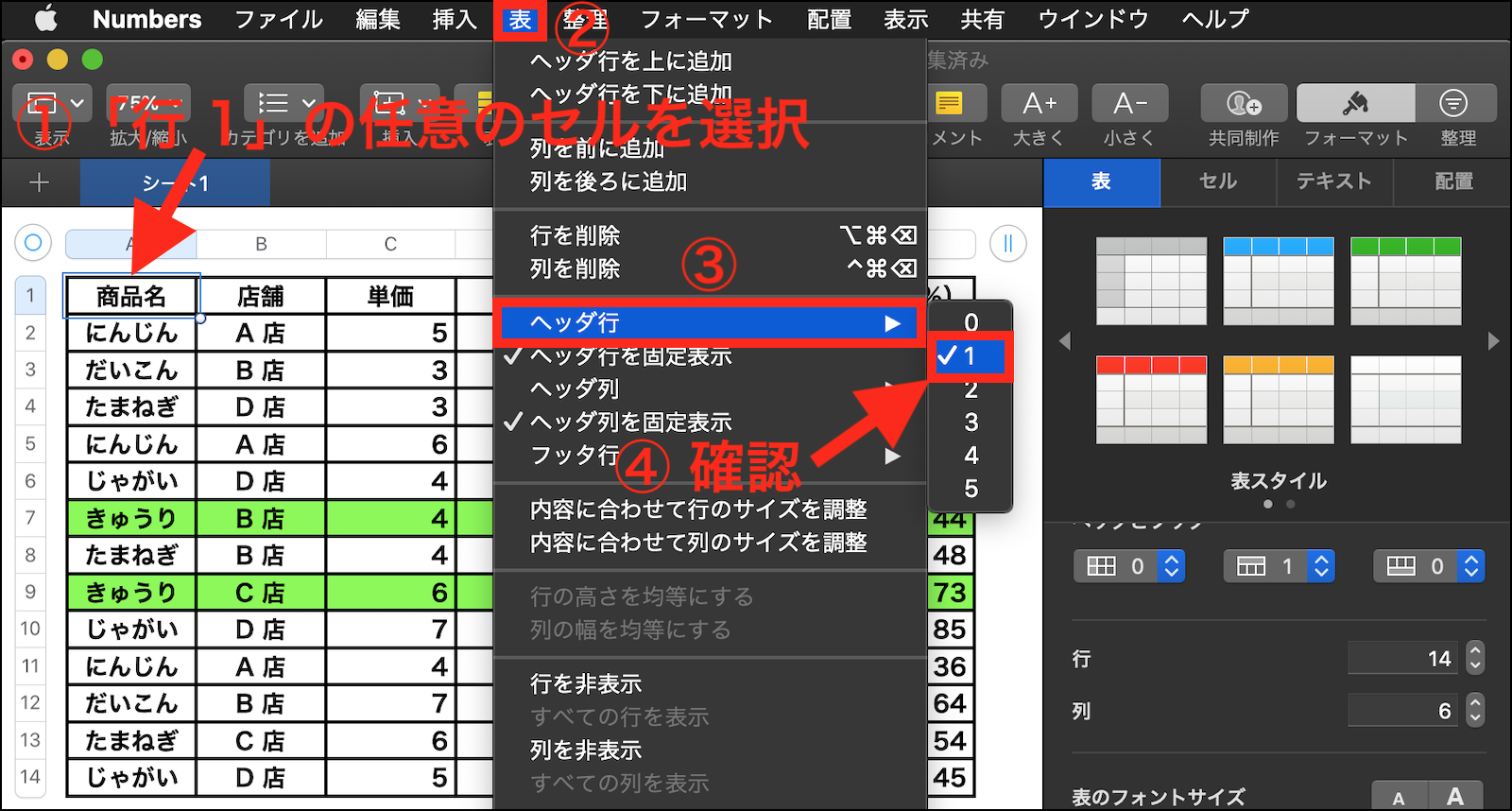Open header rows count dropdown arrows

[1322, 566]
